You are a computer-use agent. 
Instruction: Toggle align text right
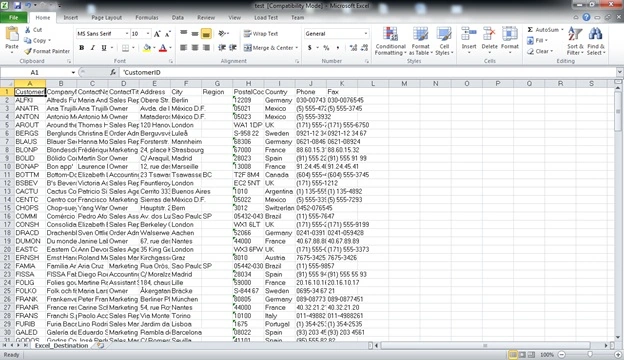(206, 48)
